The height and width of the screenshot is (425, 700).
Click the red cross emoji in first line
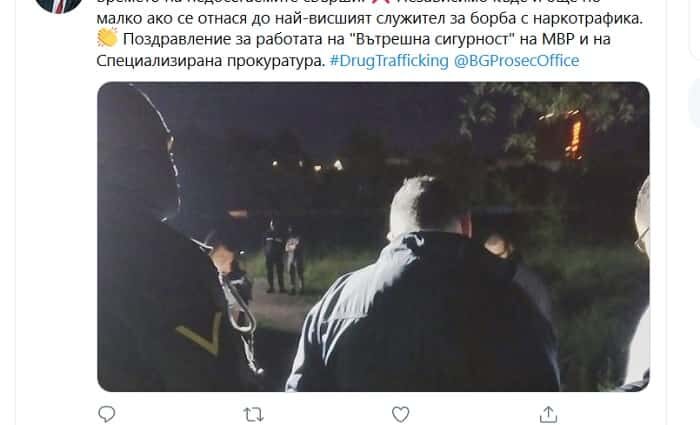pos(380,1)
